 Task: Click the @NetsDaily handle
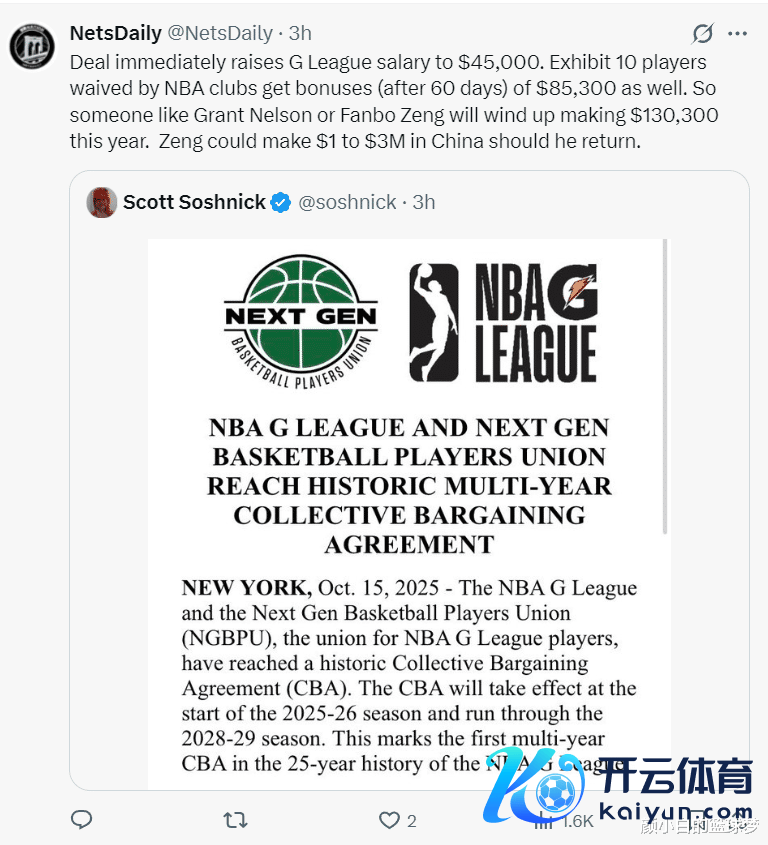(x=220, y=33)
